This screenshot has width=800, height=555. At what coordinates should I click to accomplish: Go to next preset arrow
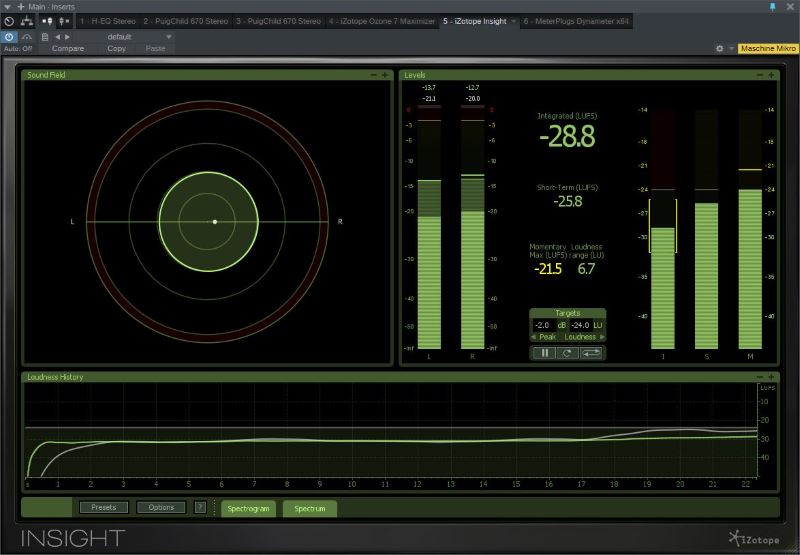coord(67,37)
